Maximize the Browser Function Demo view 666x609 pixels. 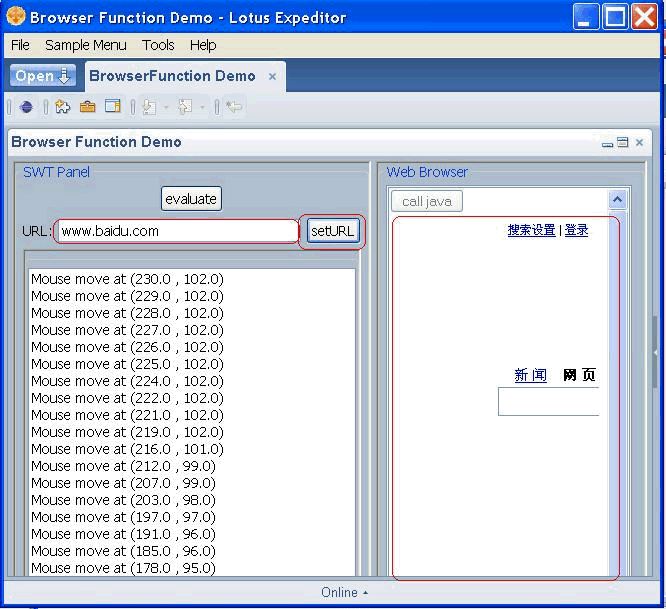click(623, 142)
